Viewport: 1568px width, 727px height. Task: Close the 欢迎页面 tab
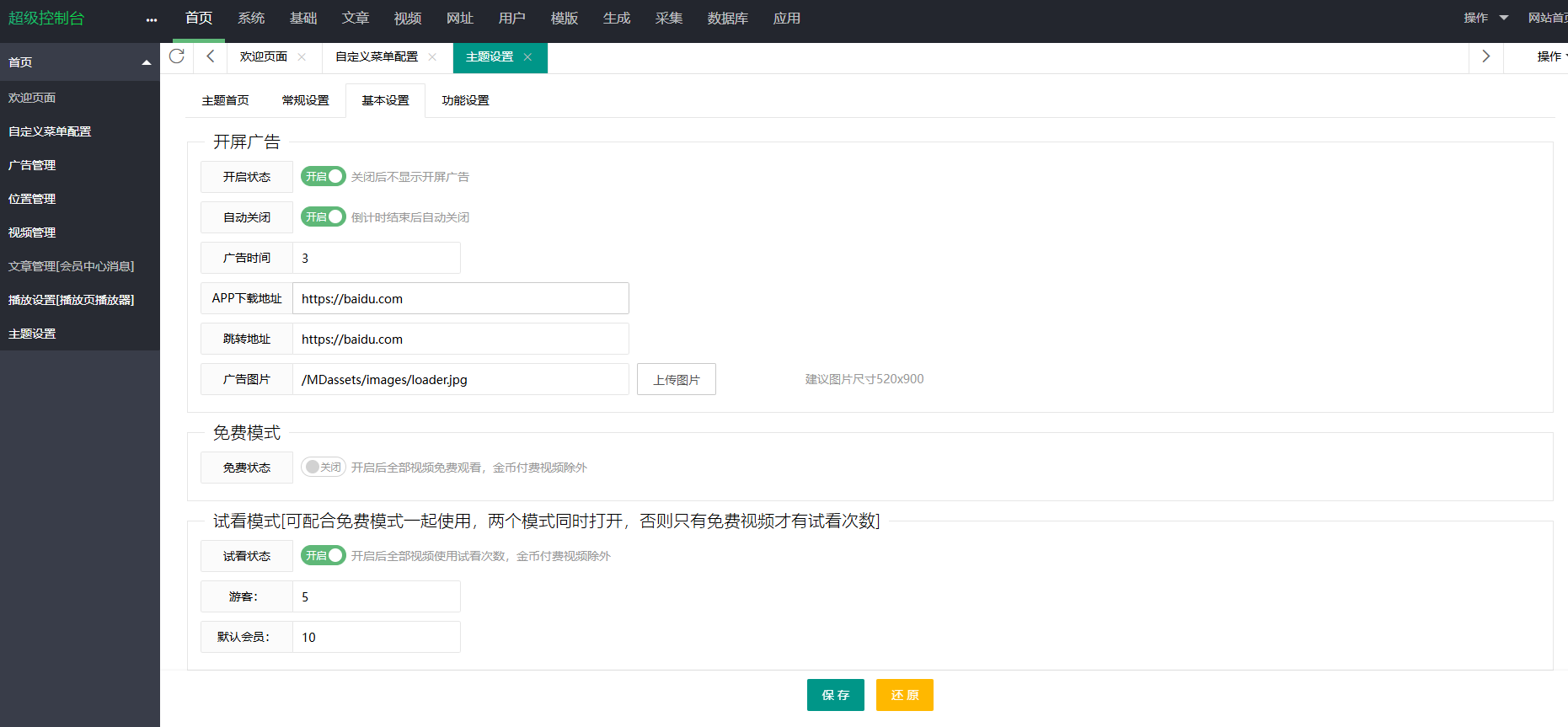point(302,57)
